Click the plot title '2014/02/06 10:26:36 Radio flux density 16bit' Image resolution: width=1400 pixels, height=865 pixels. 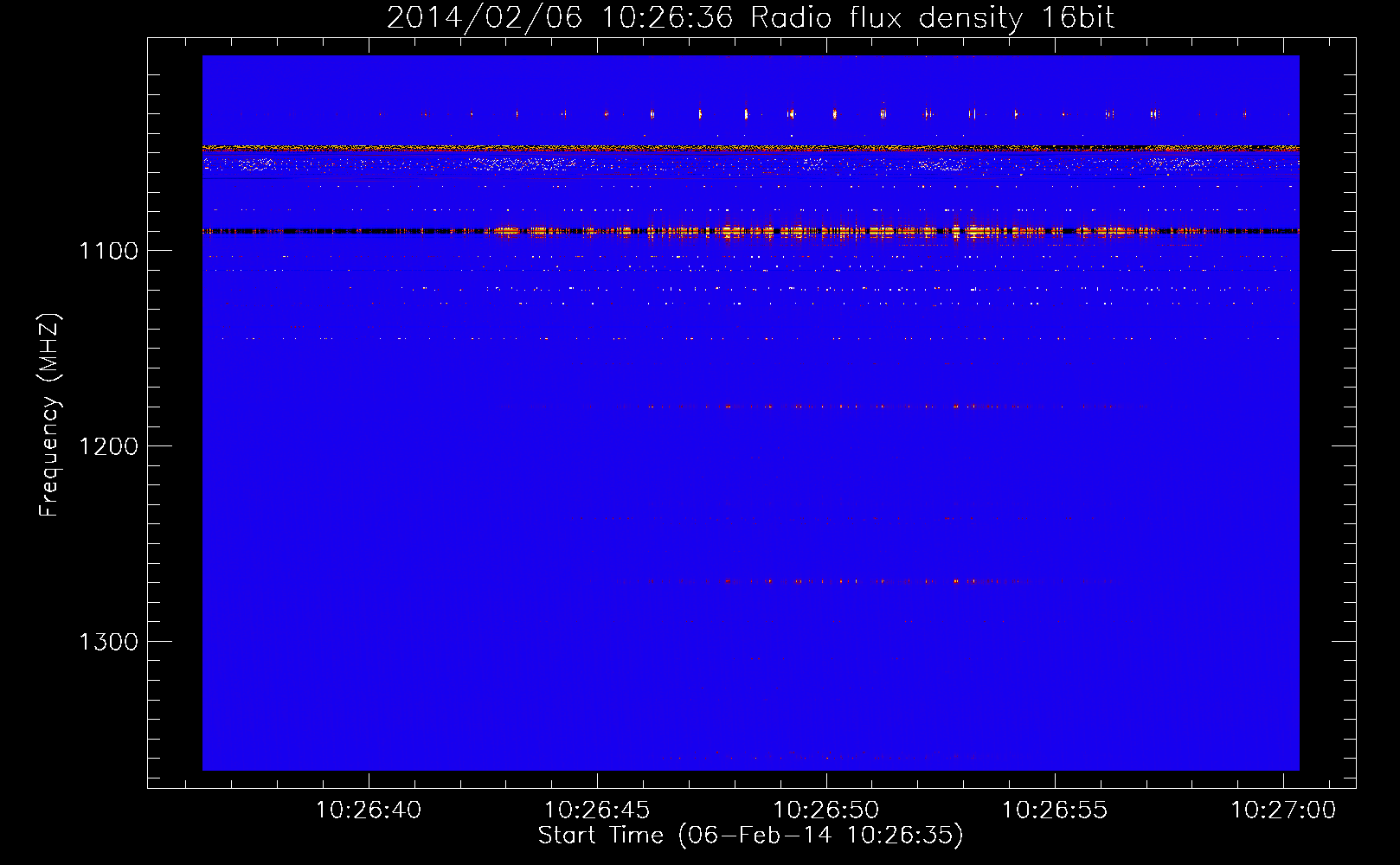coord(750,18)
